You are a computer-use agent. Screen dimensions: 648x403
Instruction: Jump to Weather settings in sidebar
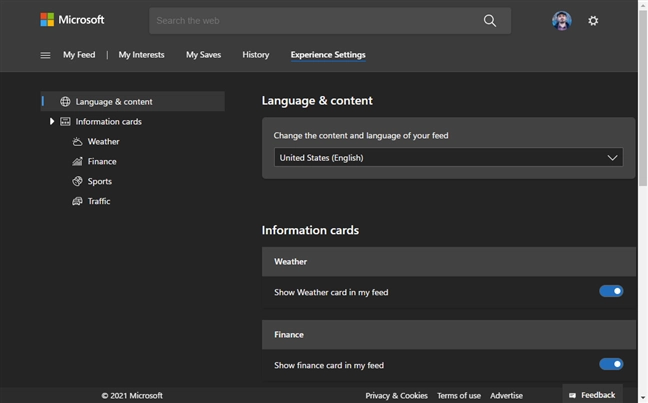tap(103, 141)
